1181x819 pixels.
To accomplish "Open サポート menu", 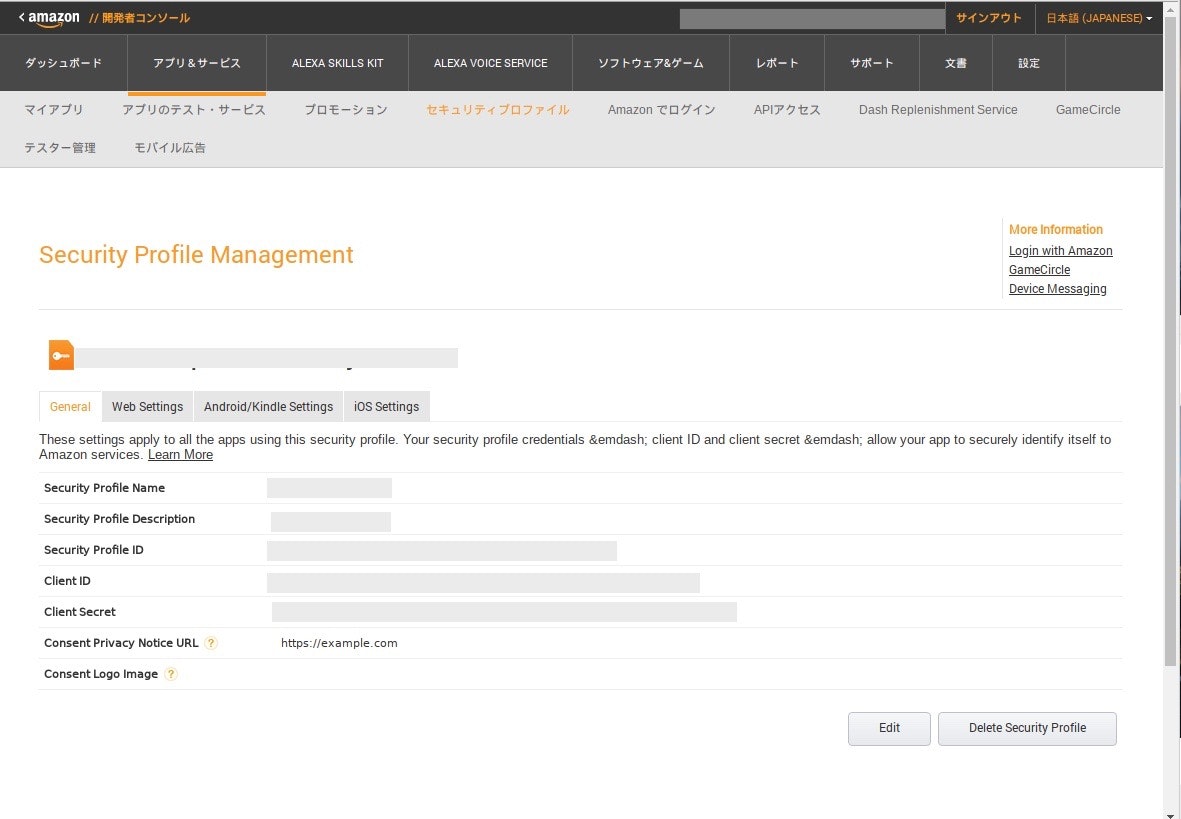I will tap(871, 63).
